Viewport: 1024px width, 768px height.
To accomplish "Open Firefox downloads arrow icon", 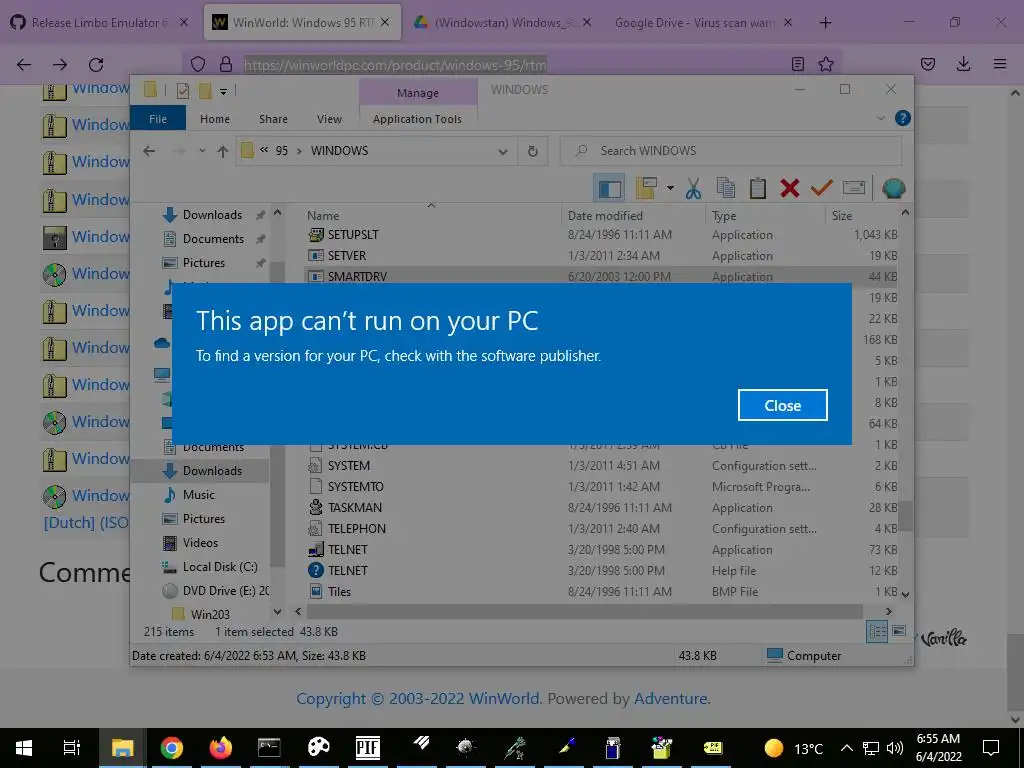I will click(963, 64).
